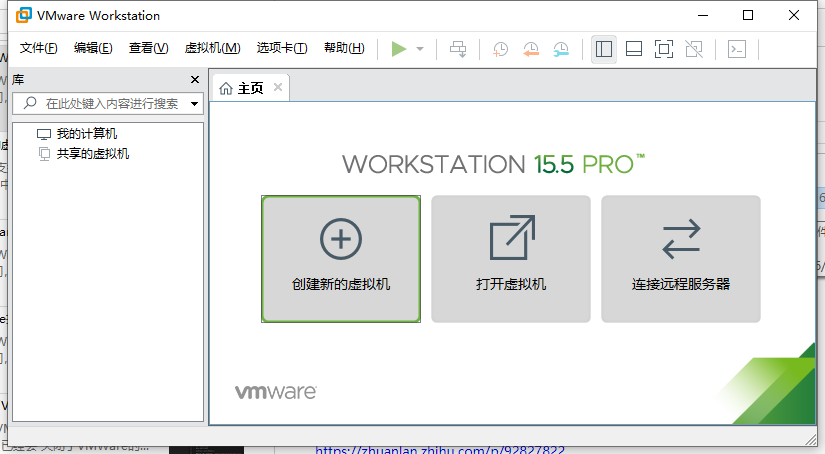825x454 pixels.
Task: Click the vmware logo at bottom
Action: click(275, 392)
